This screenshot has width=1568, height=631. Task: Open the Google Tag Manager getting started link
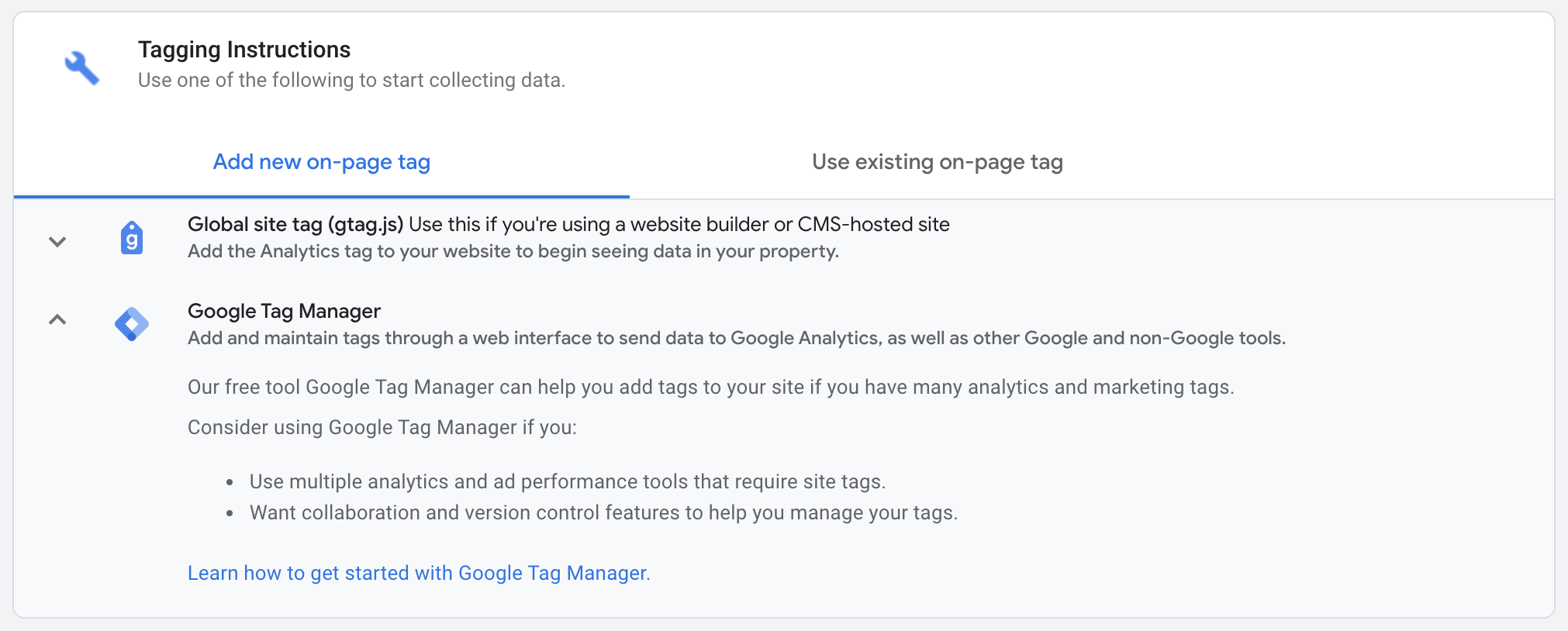pyautogui.click(x=418, y=573)
